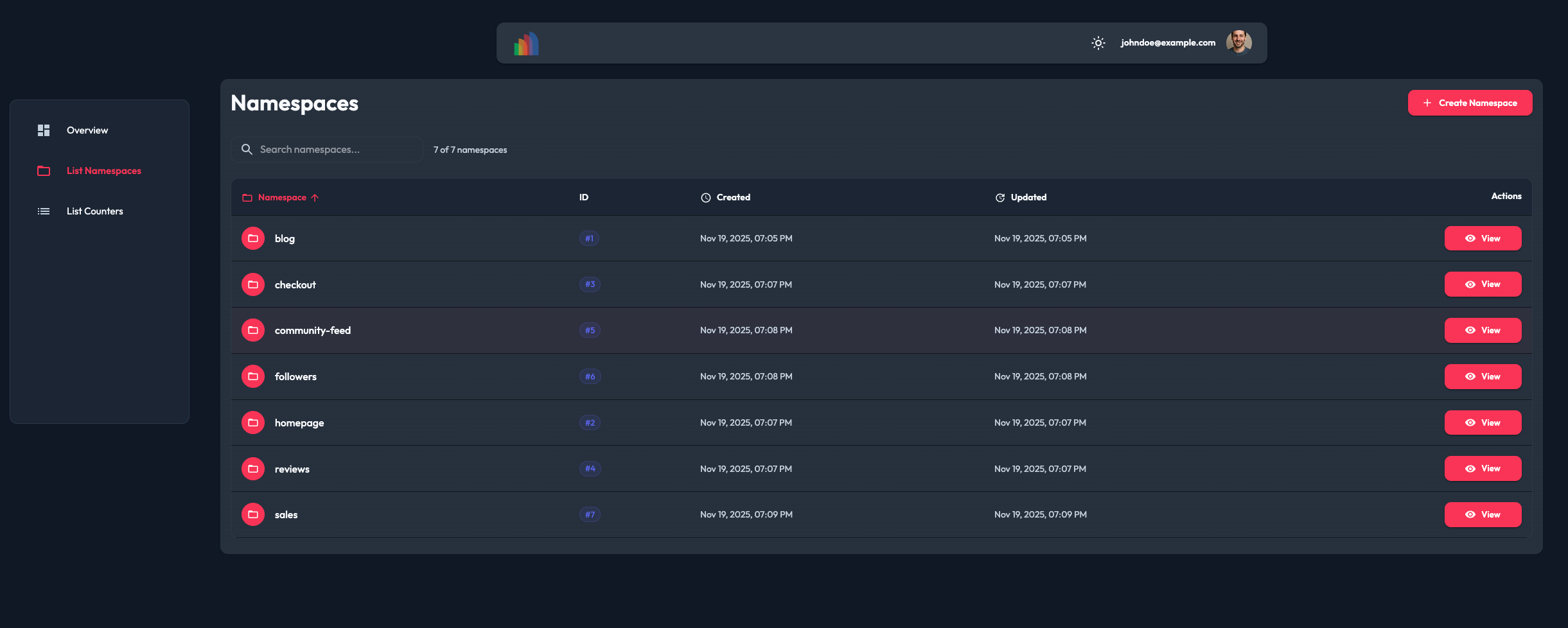
Task: Click inside the Search namespaces field
Action: (x=326, y=149)
